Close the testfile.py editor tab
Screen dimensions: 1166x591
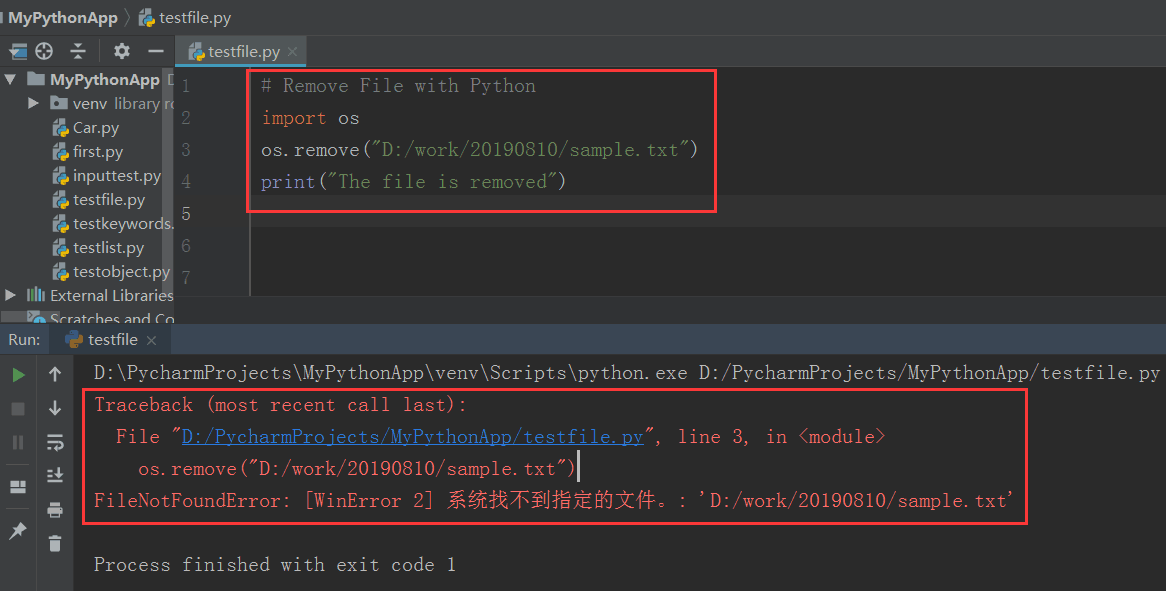[x=292, y=51]
